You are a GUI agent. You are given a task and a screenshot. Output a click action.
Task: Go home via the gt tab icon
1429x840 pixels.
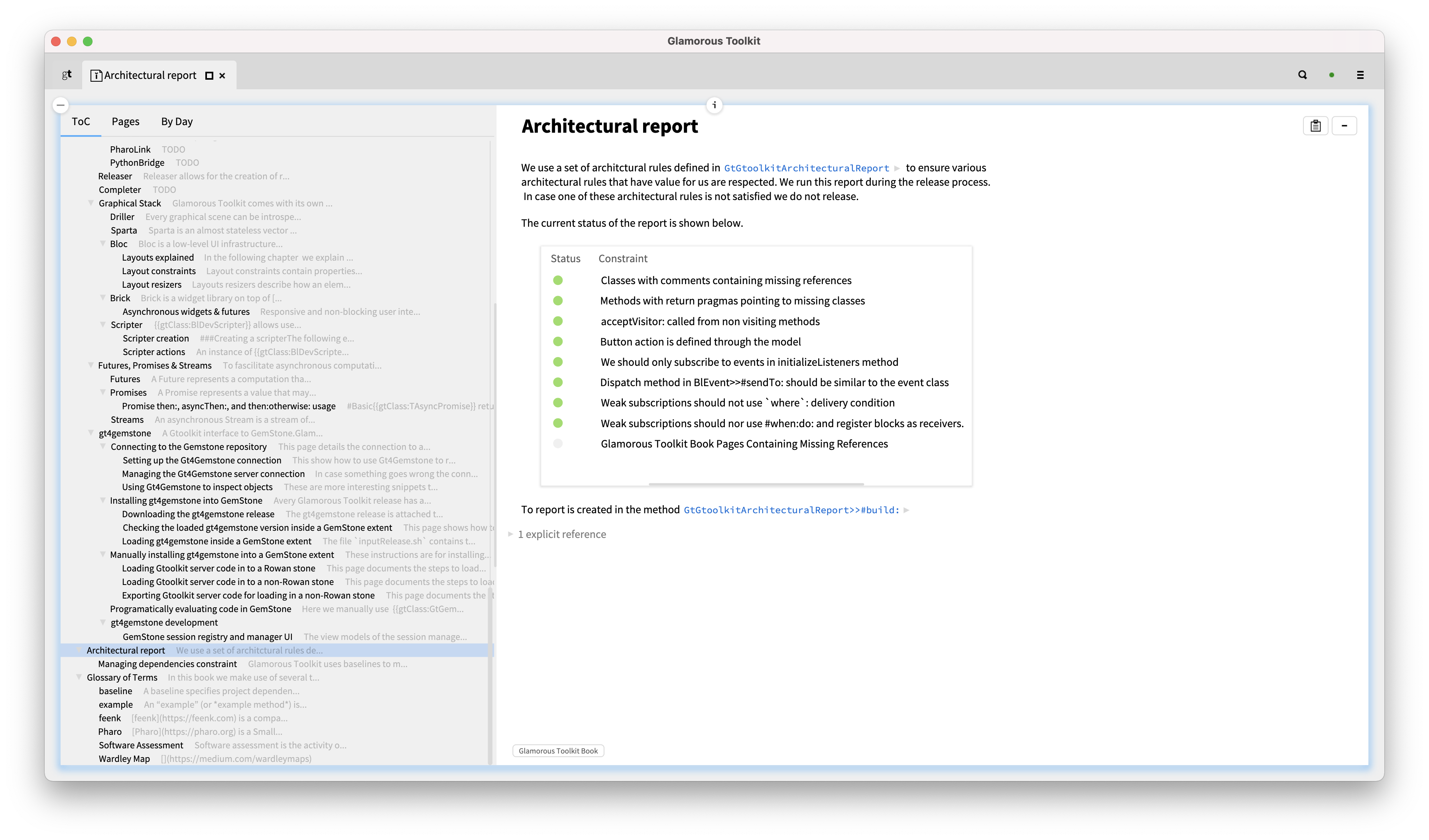[x=66, y=74]
